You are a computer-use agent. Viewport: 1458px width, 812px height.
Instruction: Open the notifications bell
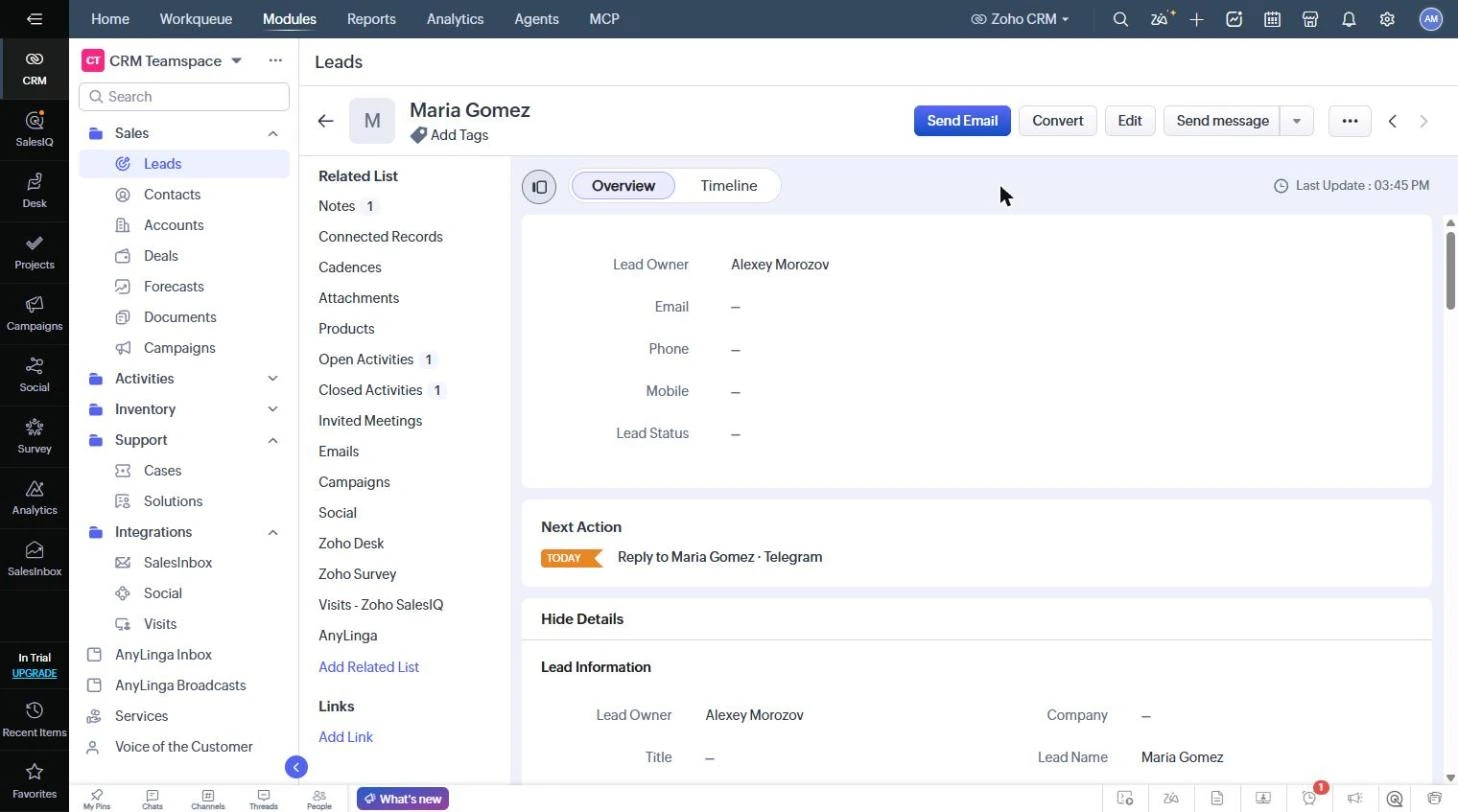pyautogui.click(x=1349, y=19)
